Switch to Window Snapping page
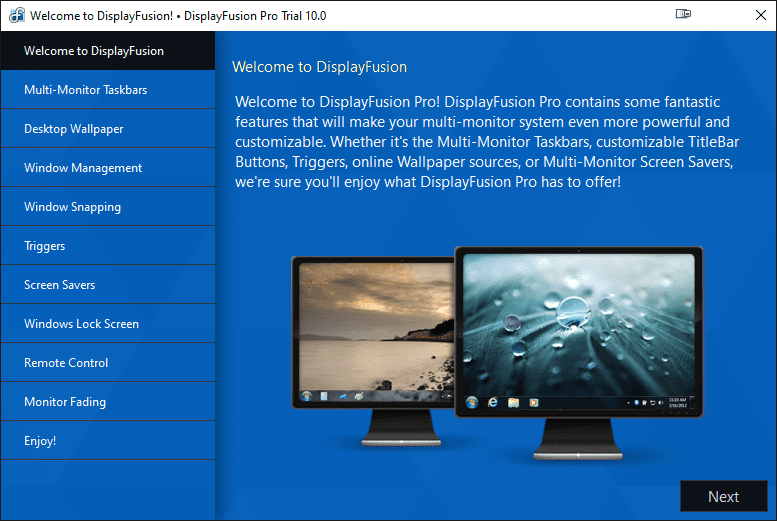 (x=108, y=207)
